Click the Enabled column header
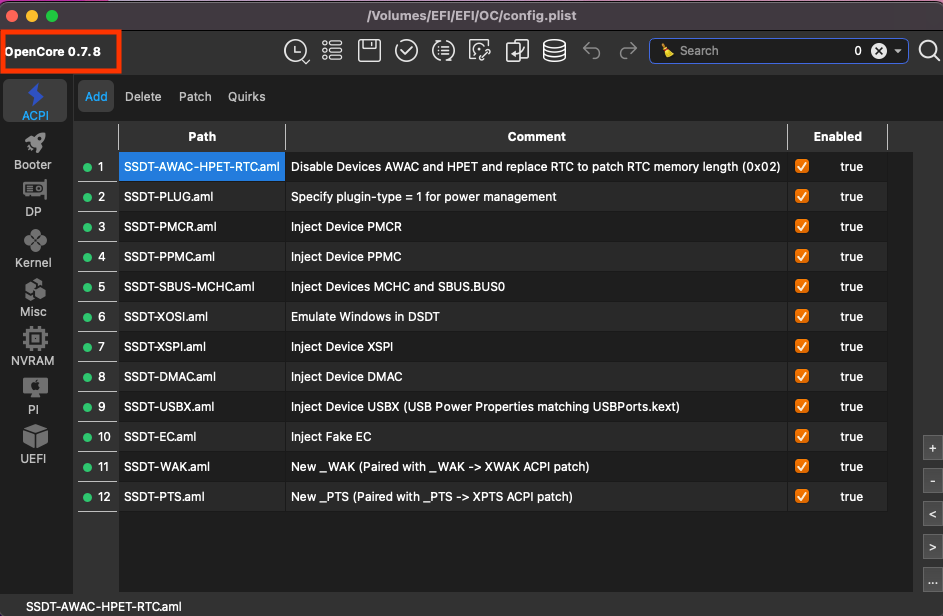The width and height of the screenshot is (943, 616). (838, 137)
